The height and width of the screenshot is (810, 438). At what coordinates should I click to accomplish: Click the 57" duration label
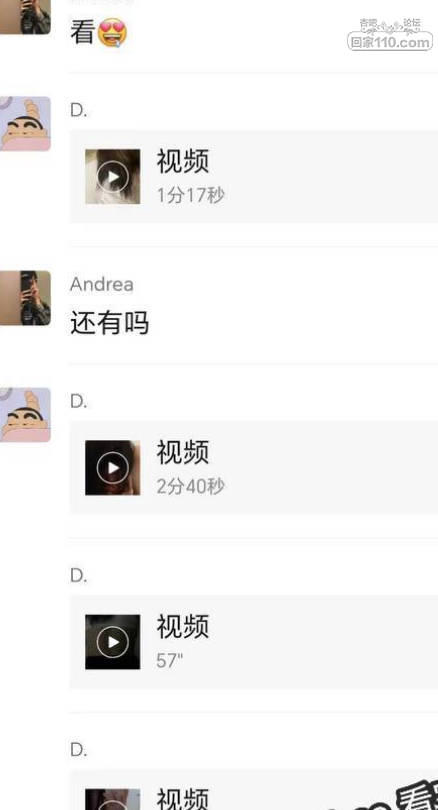(x=170, y=660)
